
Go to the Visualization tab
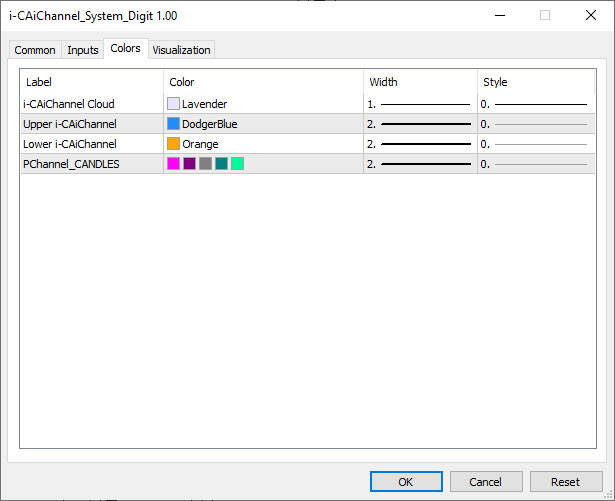click(x=181, y=50)
